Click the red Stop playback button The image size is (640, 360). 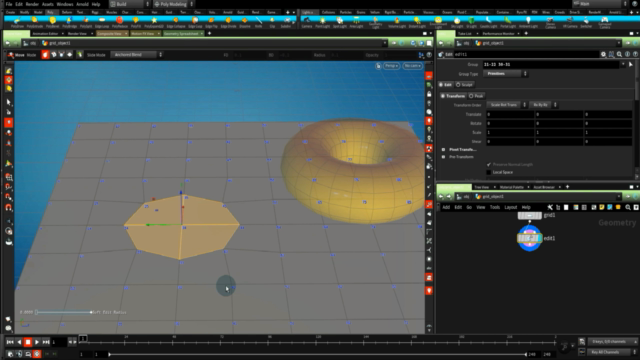(28, 342)
